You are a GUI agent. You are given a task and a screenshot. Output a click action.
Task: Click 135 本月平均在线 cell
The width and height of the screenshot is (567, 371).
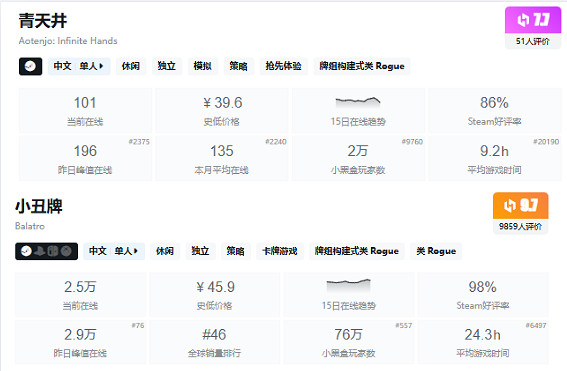222,158
